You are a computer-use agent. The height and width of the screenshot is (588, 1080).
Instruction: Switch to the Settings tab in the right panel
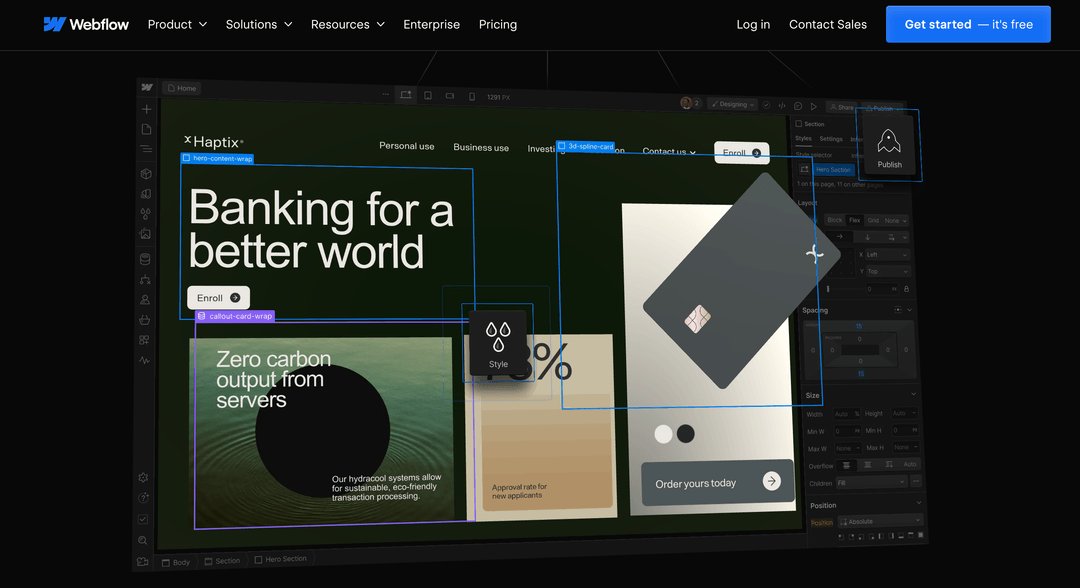pos(831,139)
